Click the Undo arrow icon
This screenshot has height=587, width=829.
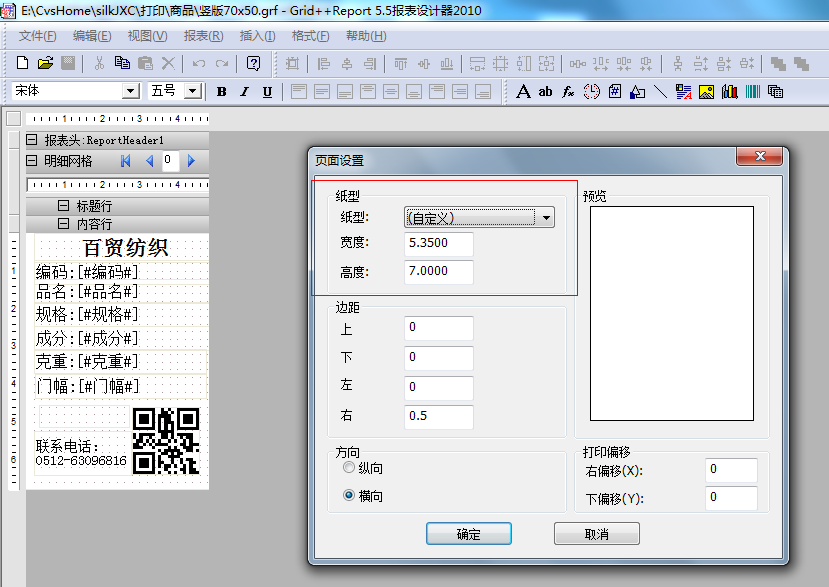[x=199, y=63]
